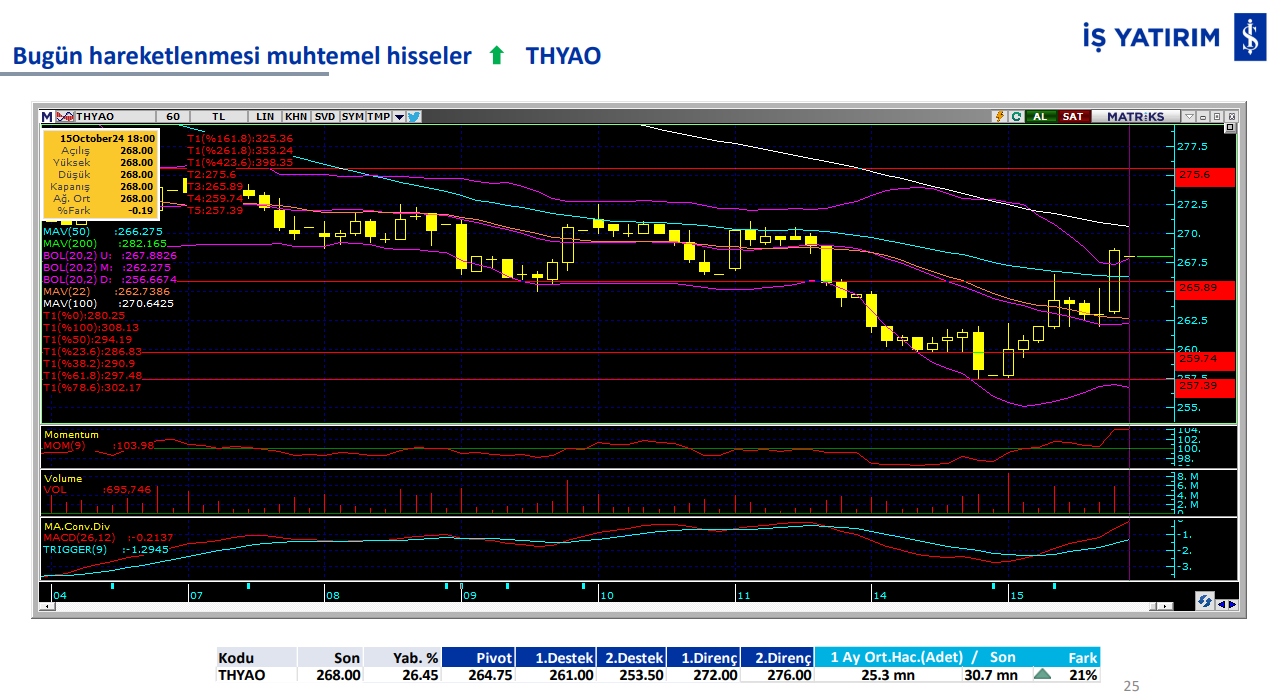Toggle the LIN scale mode

(x=265, y=117)
